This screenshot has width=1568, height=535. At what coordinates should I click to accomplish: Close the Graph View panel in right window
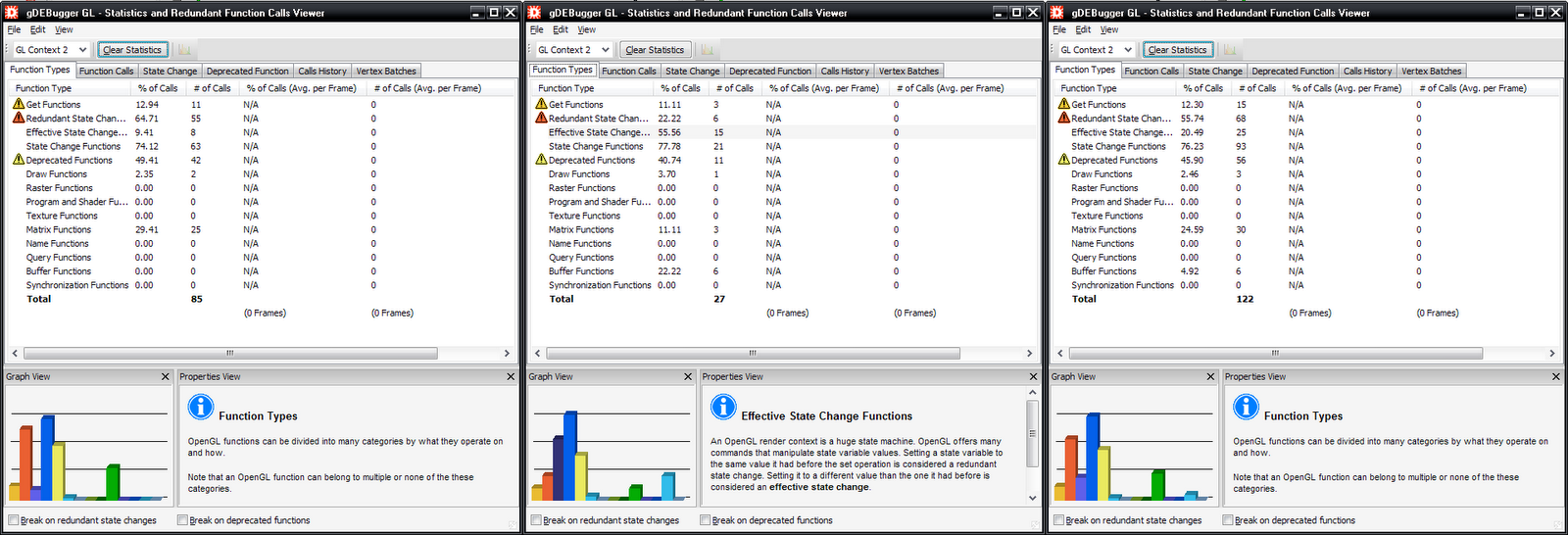click(x=1210, y=376)
